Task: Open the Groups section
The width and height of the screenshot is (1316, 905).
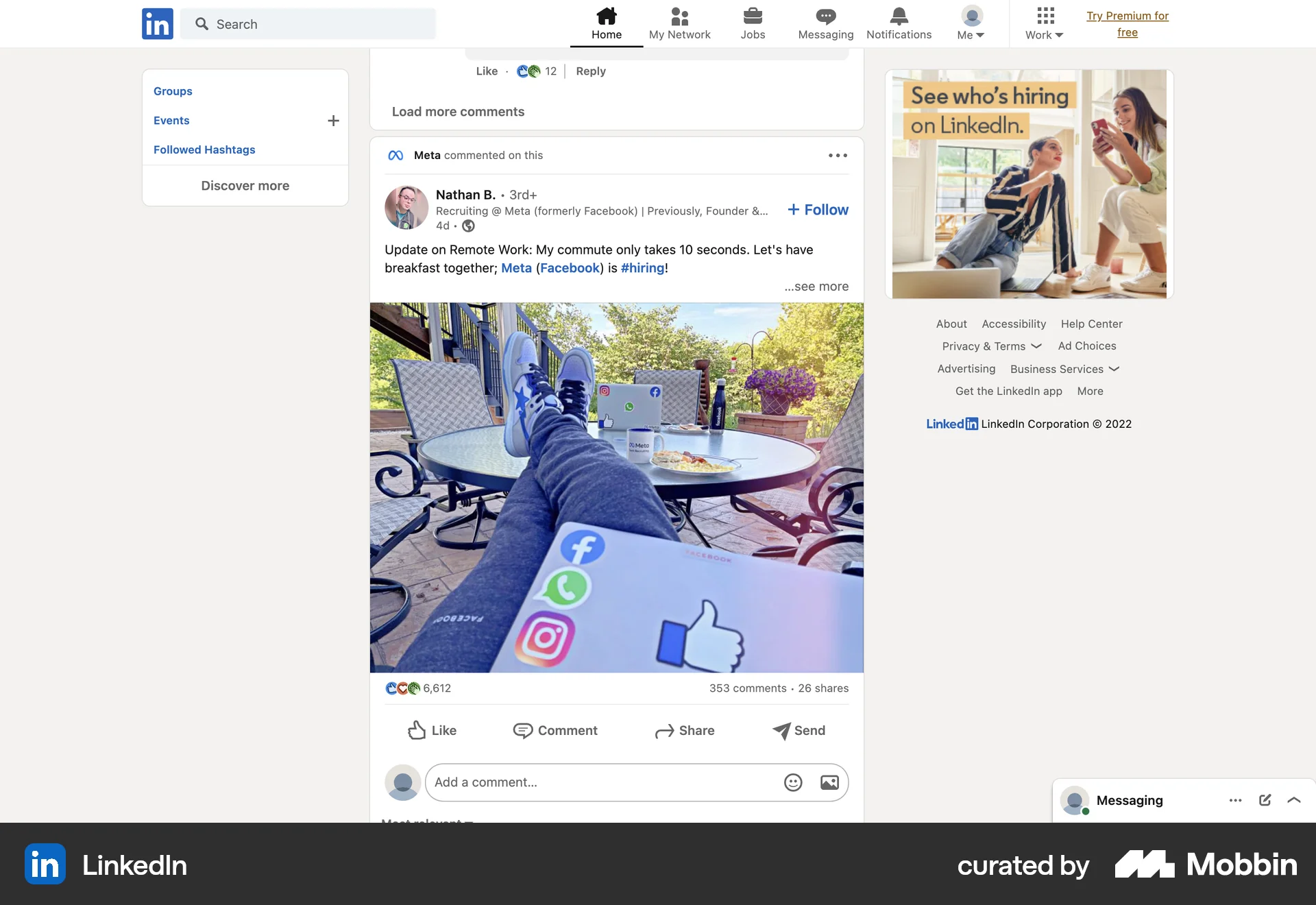Action: (172, 91)
